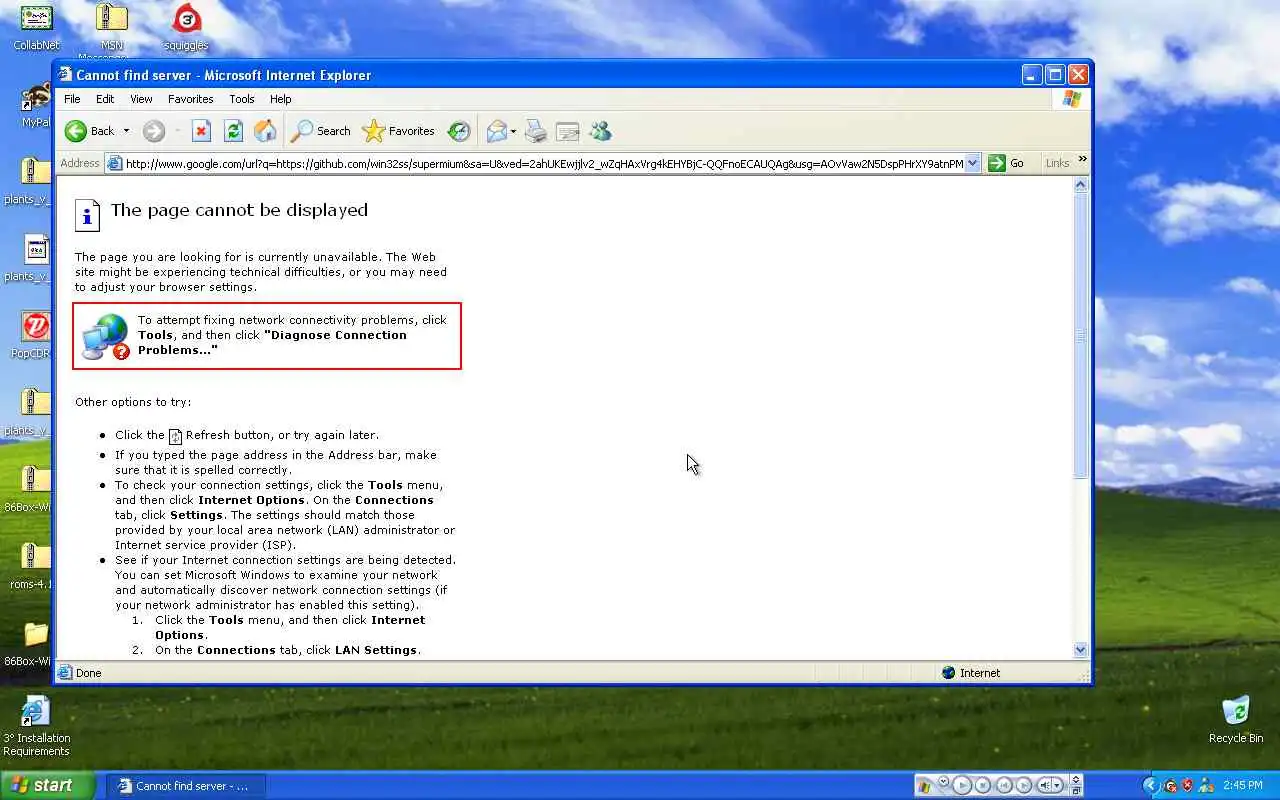Open the Favorites star toolbar button

(x=398, y=131)
